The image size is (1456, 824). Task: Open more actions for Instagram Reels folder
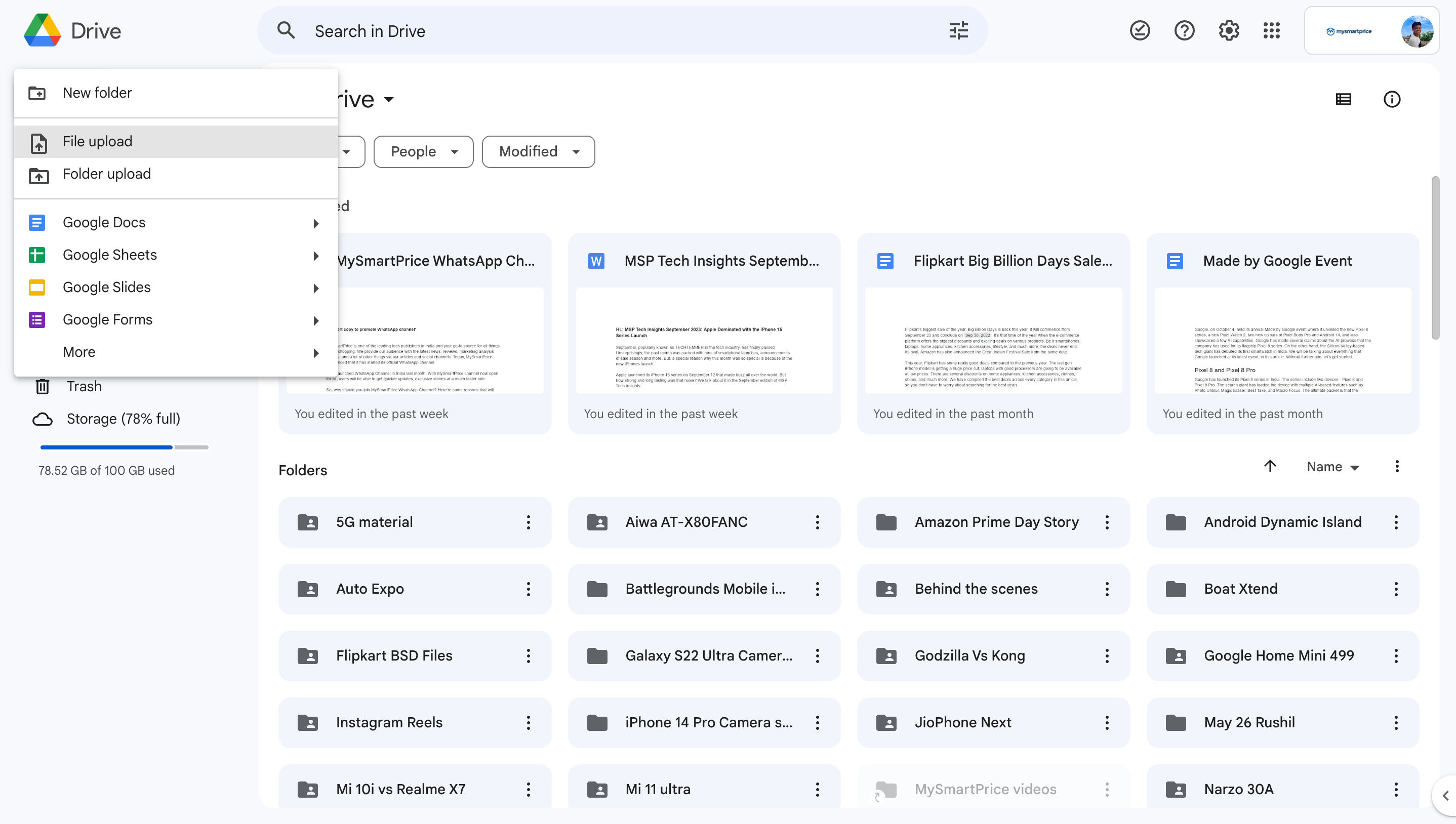coord(528,722)
